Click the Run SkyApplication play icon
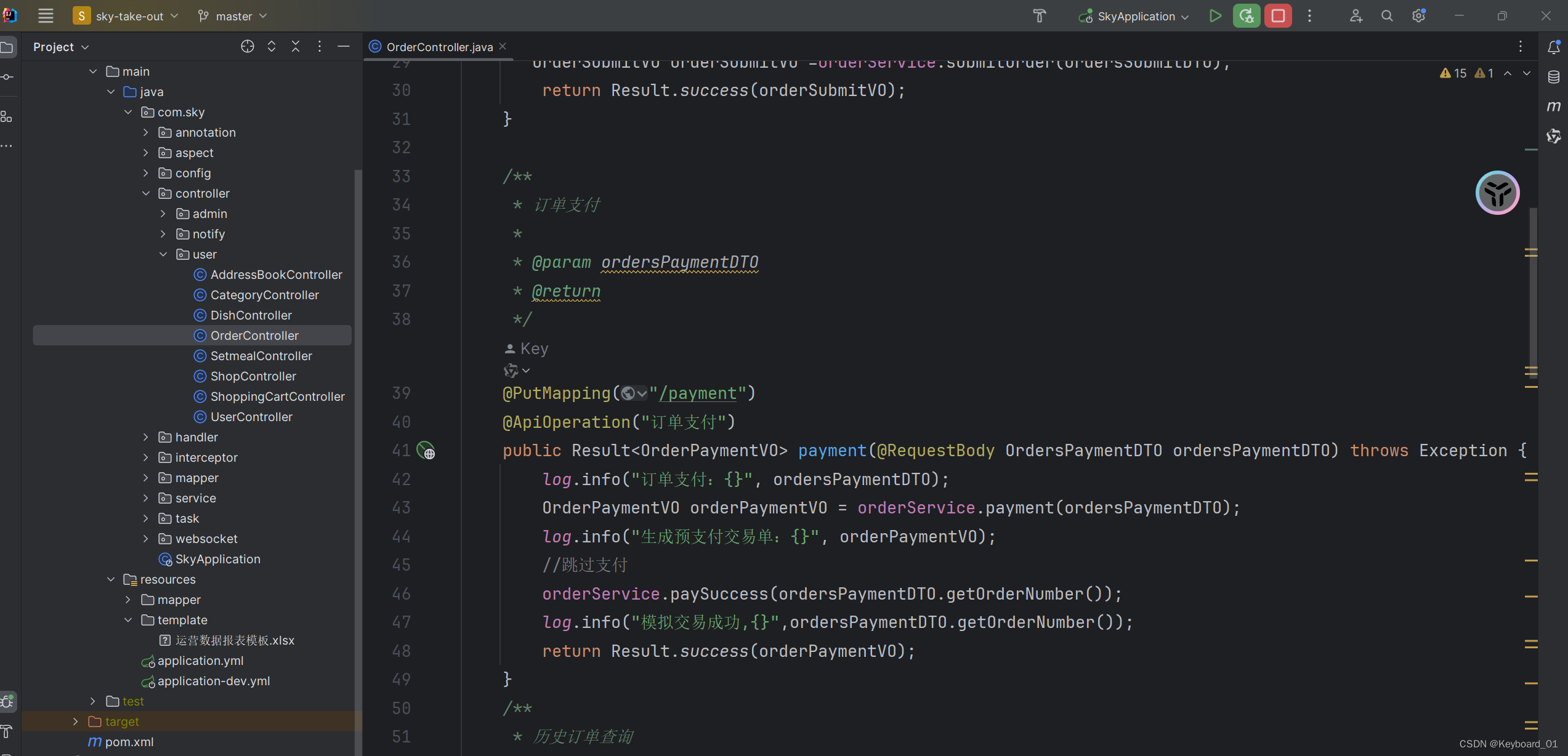Screen dimensions: 1568x756 (x=1214, y=16)
